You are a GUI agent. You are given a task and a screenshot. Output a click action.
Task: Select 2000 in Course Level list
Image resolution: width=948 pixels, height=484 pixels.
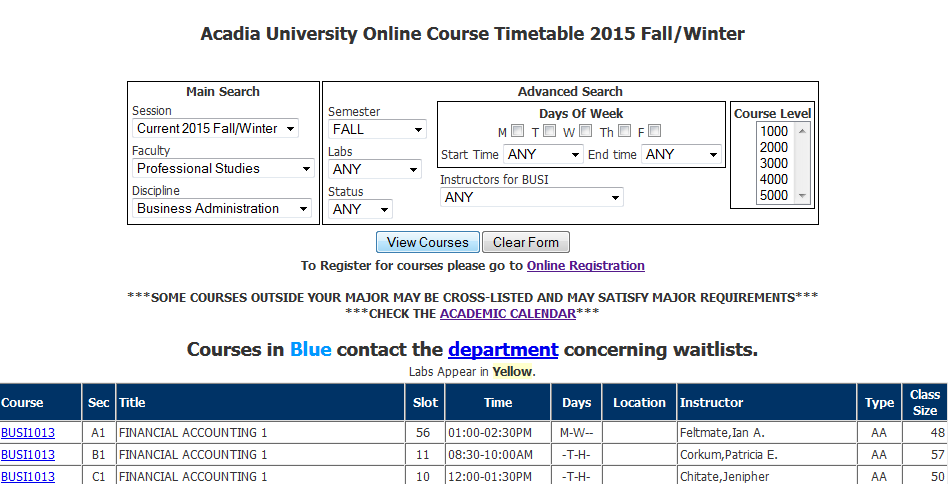point(774,147)
